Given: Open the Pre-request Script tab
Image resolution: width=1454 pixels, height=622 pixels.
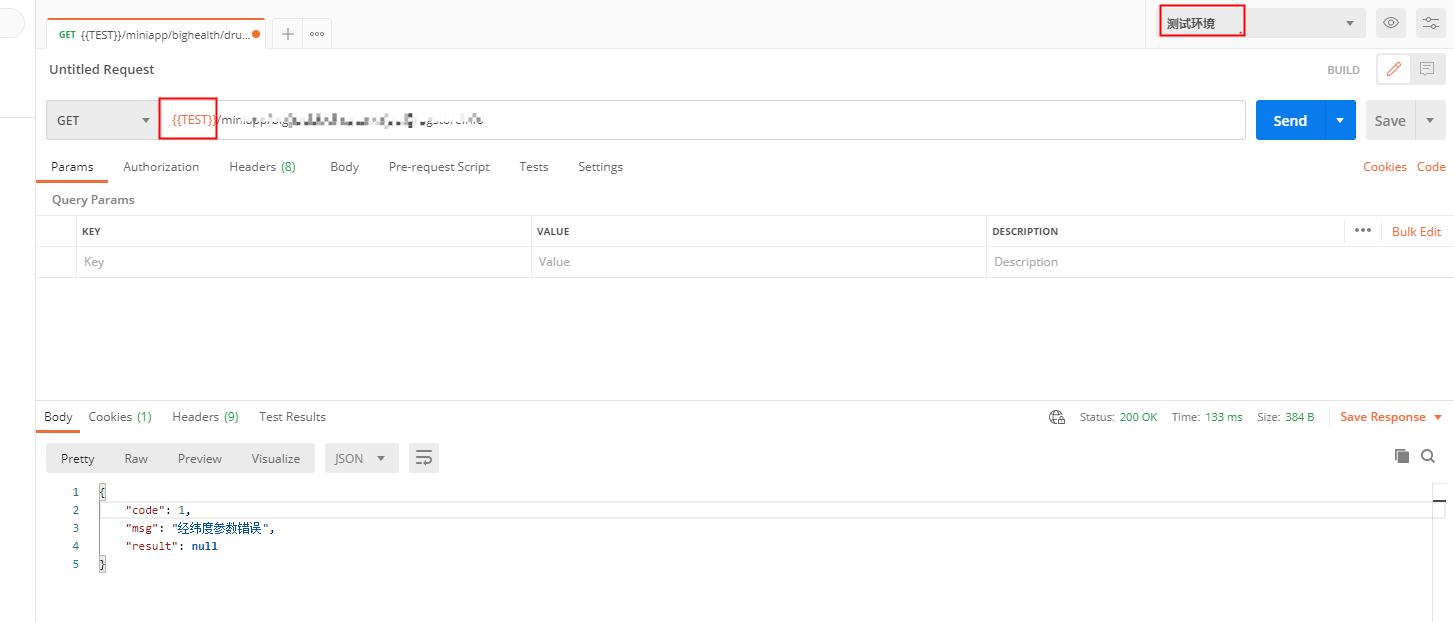Looking at the screenshot, I should (x=439, y=167).
